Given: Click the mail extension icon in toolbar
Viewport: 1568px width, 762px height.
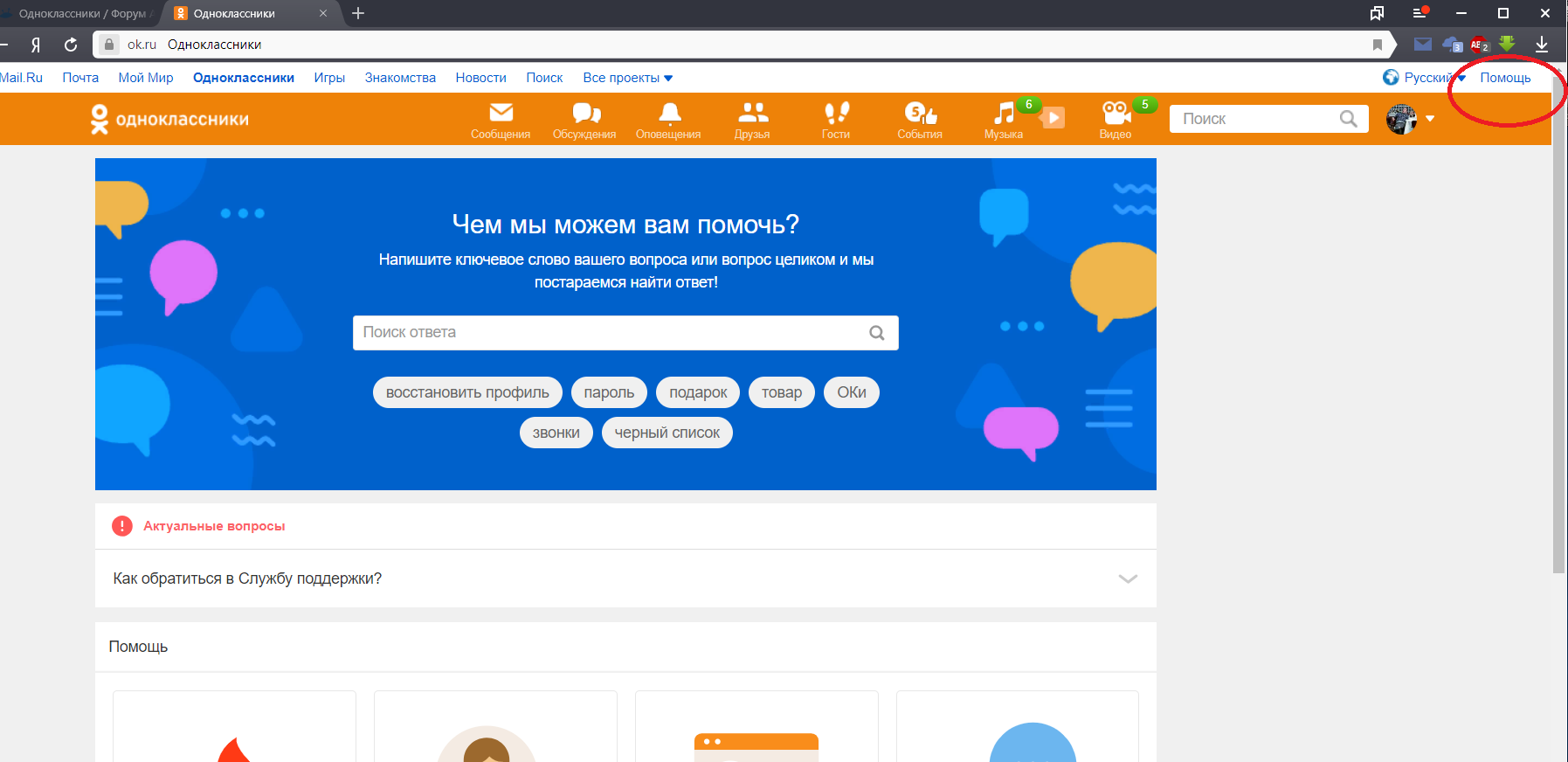Looking at the screenshot, I should (x=1423, y=44).
